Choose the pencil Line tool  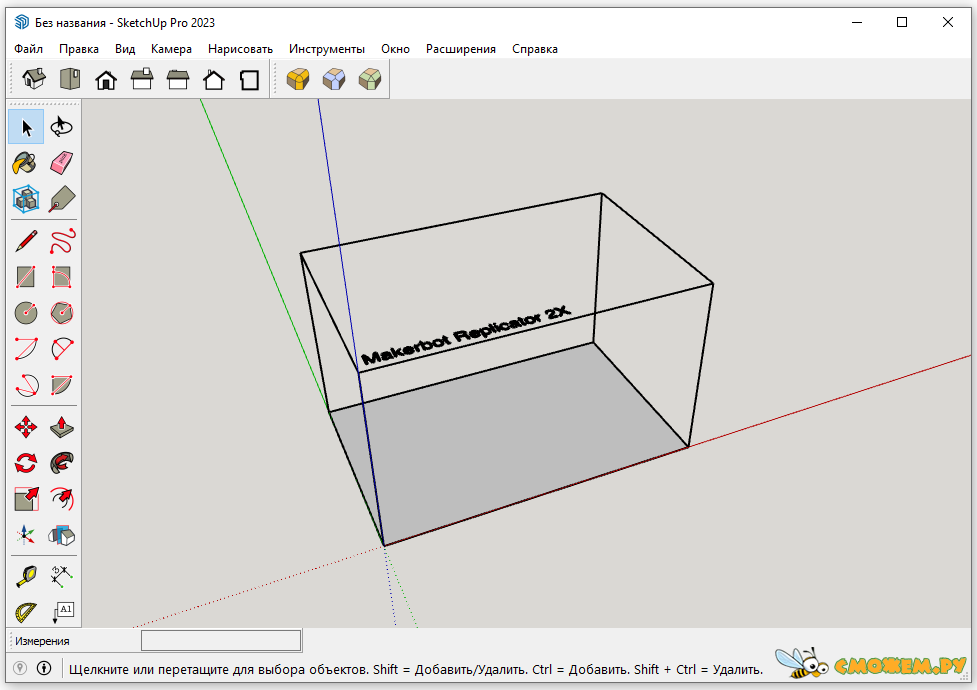(x=26, y=241)
